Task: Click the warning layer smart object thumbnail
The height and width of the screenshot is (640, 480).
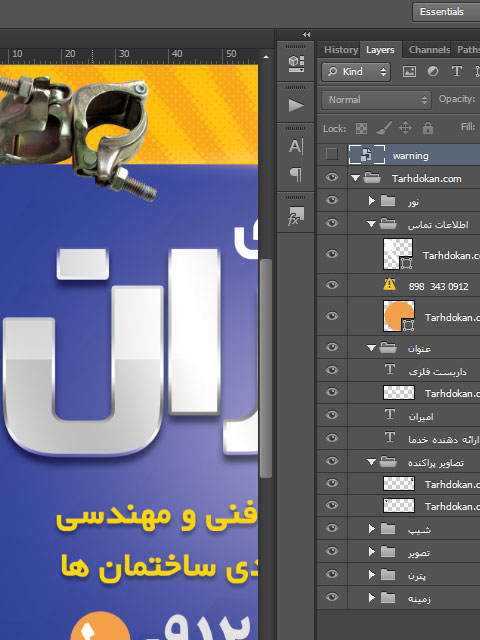Action: pyautogui.click(x=367, y=155)
